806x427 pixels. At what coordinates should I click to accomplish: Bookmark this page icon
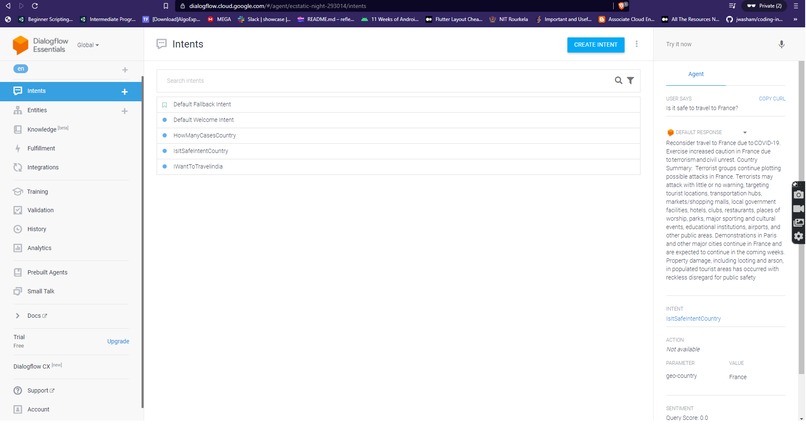pos(166,6)
